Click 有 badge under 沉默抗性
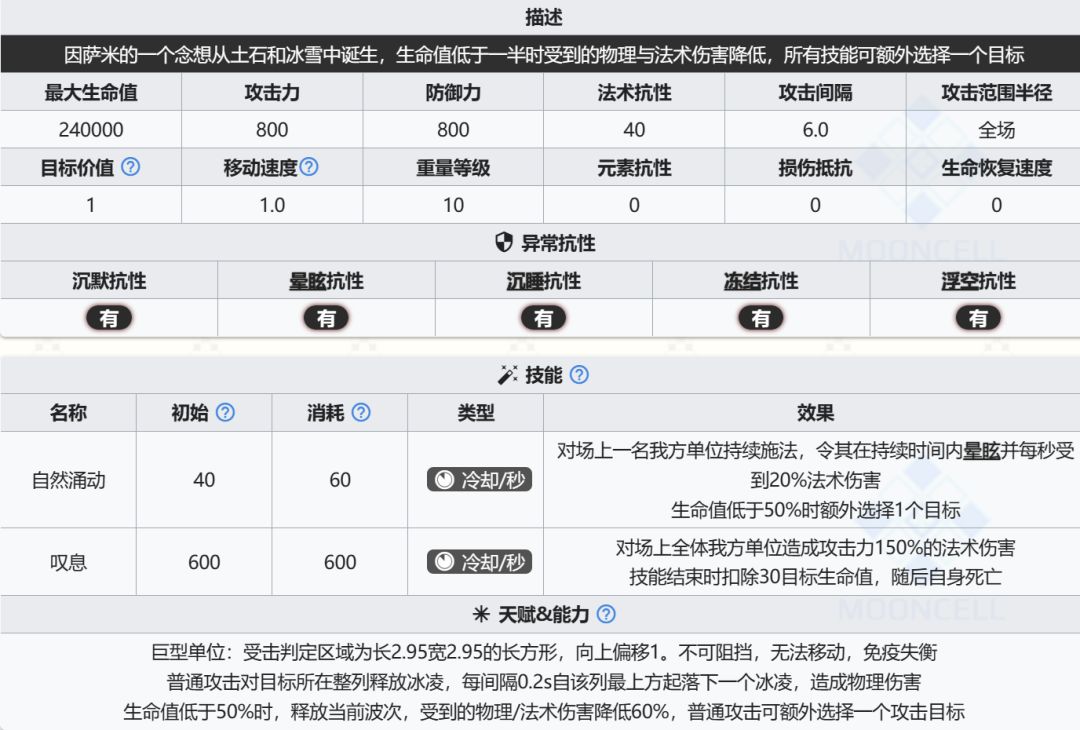 tap(109, 318)
